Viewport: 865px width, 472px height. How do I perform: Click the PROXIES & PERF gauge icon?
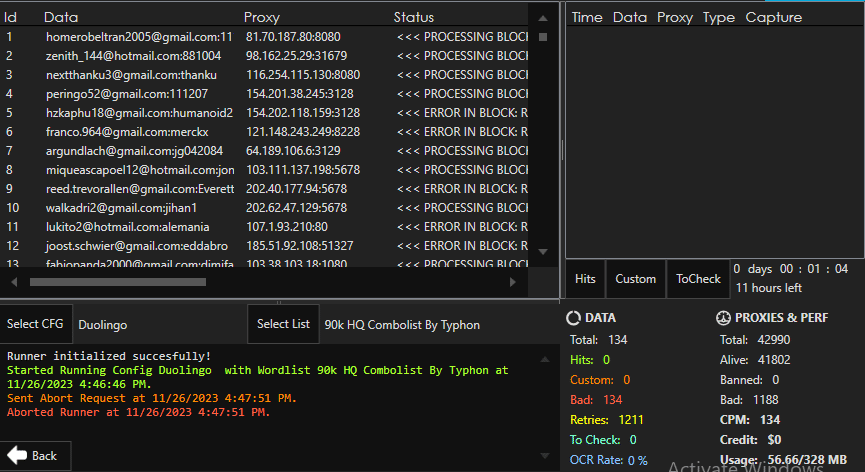[724, 318]
